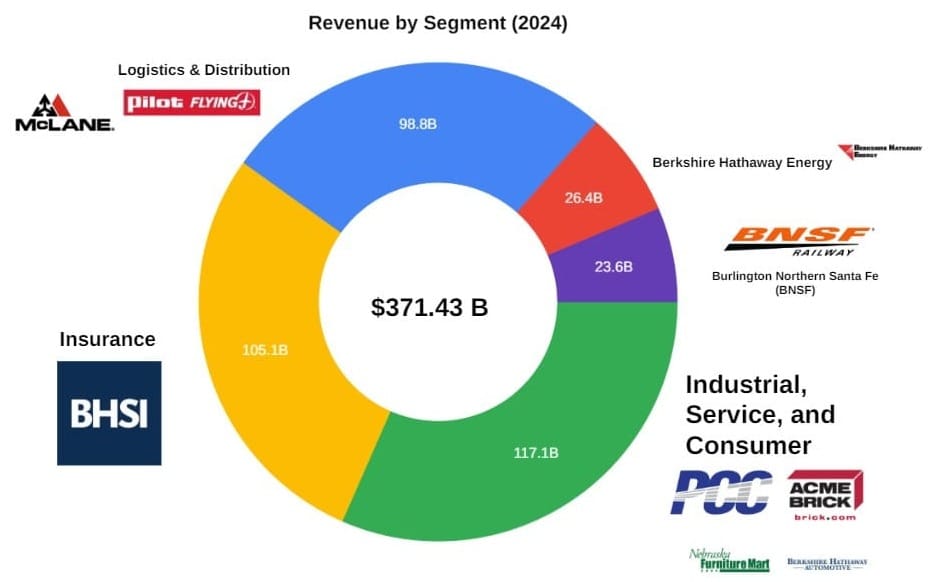The height and width of the screenshot is (582, 931).
Task: Click the Berkshire Hathaway Energy text label
Action: click(742, 163)
